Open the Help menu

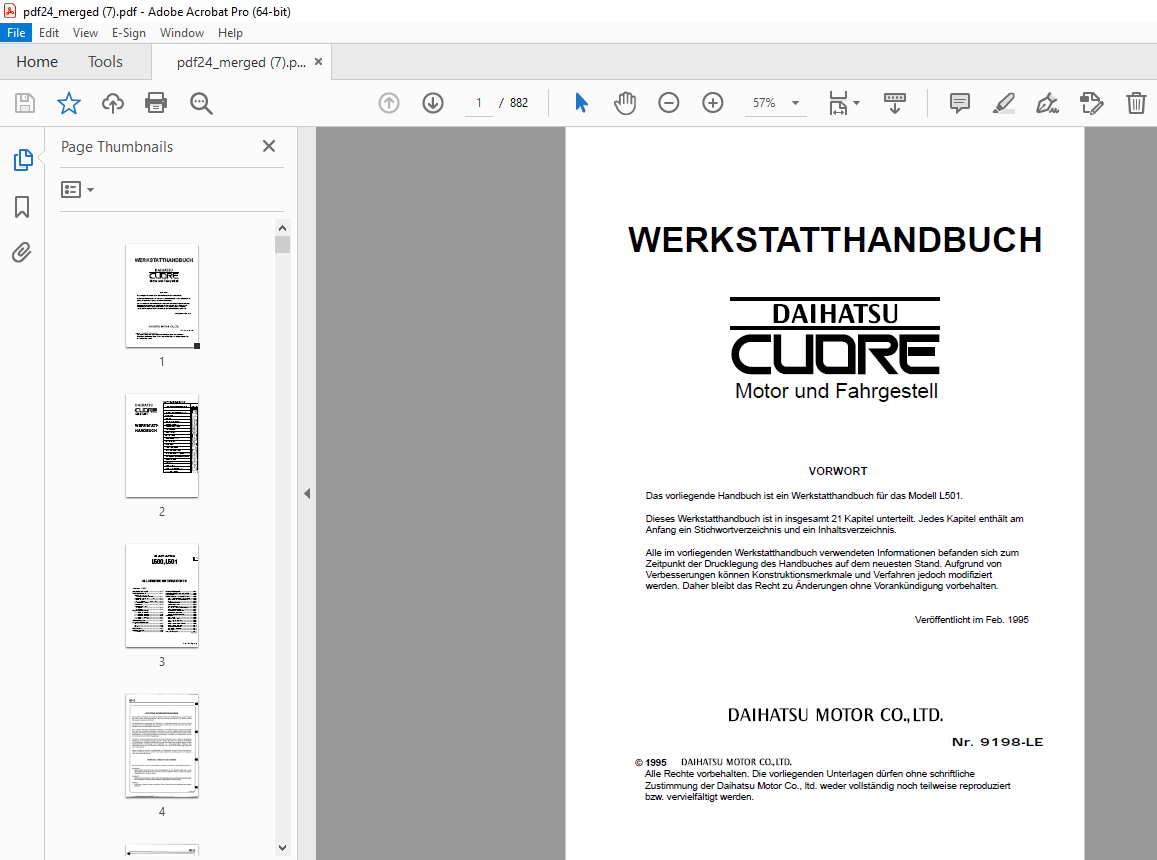(x=230, y=32)
